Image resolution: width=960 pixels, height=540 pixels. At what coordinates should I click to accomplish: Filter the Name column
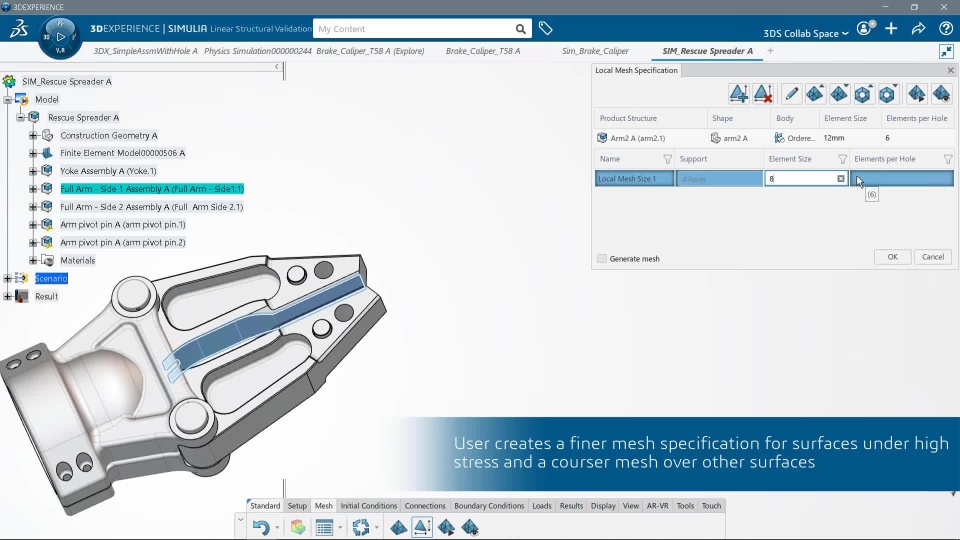point(667,159)
